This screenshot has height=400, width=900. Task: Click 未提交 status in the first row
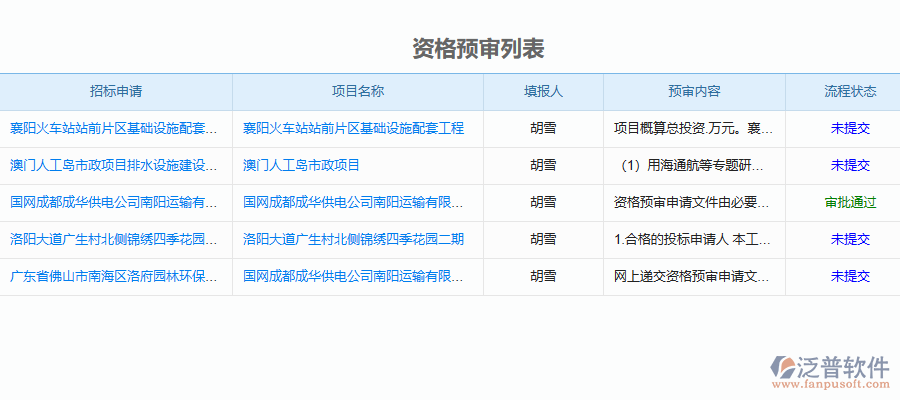point(850,128)
